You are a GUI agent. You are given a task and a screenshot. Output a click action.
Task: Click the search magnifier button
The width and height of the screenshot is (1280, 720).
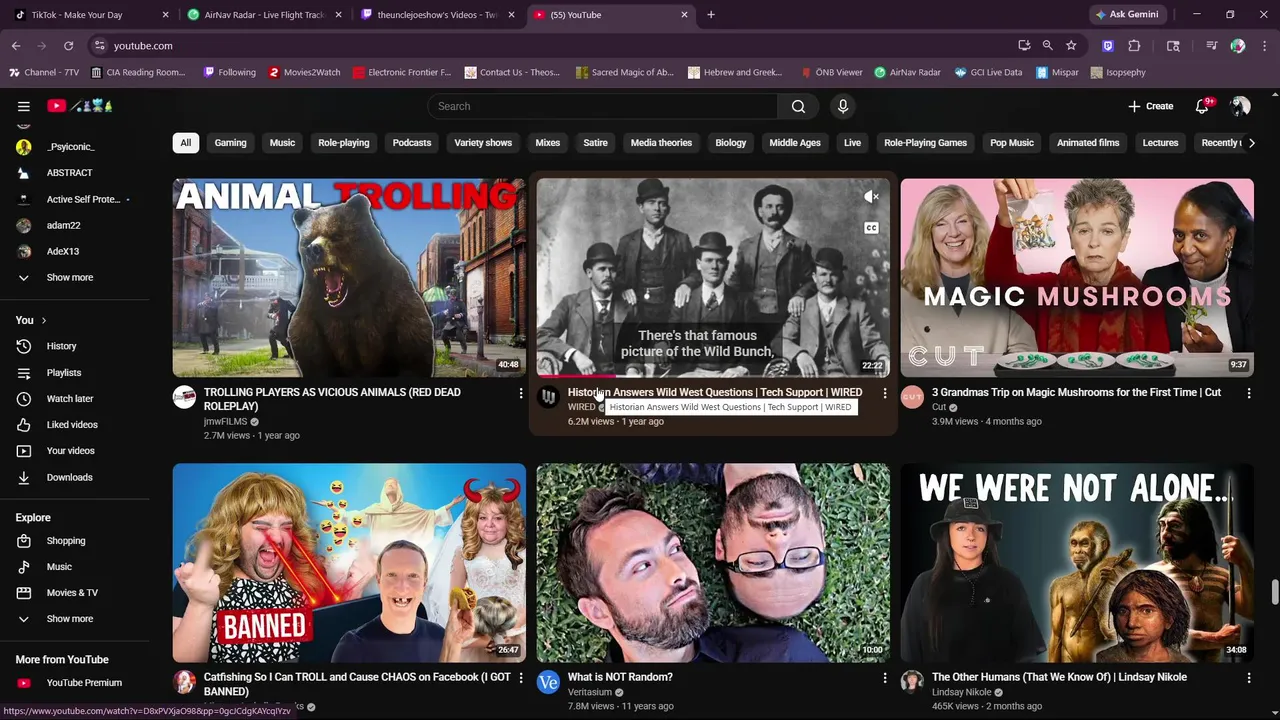pyautogui.click(x=798, y=106)
